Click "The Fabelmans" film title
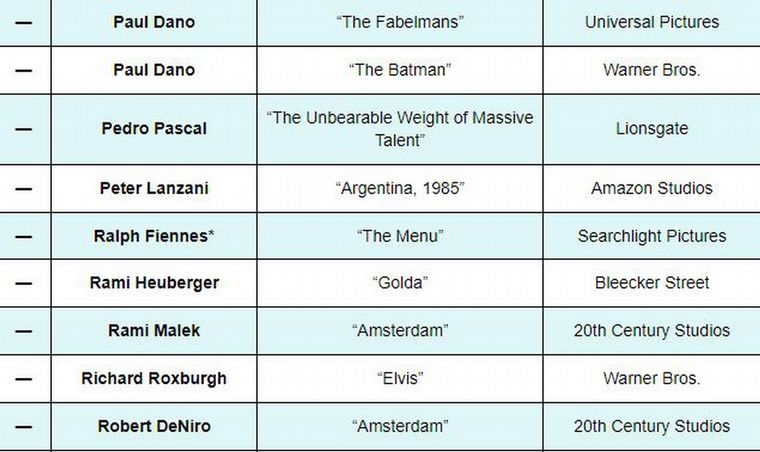Viewport: 760px width, 452px height. point(400,22)
